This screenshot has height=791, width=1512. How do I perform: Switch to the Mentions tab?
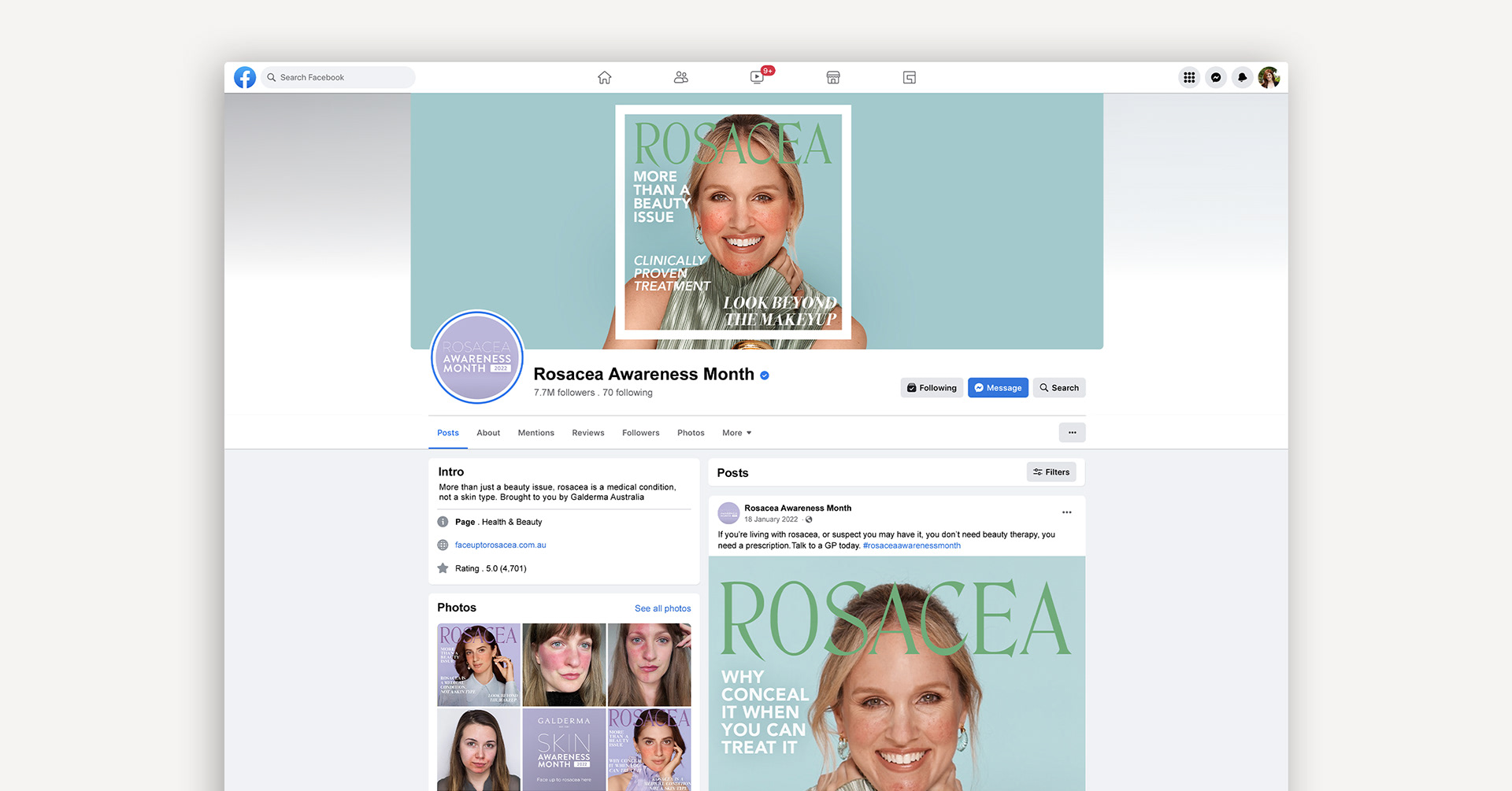[536, 433]
